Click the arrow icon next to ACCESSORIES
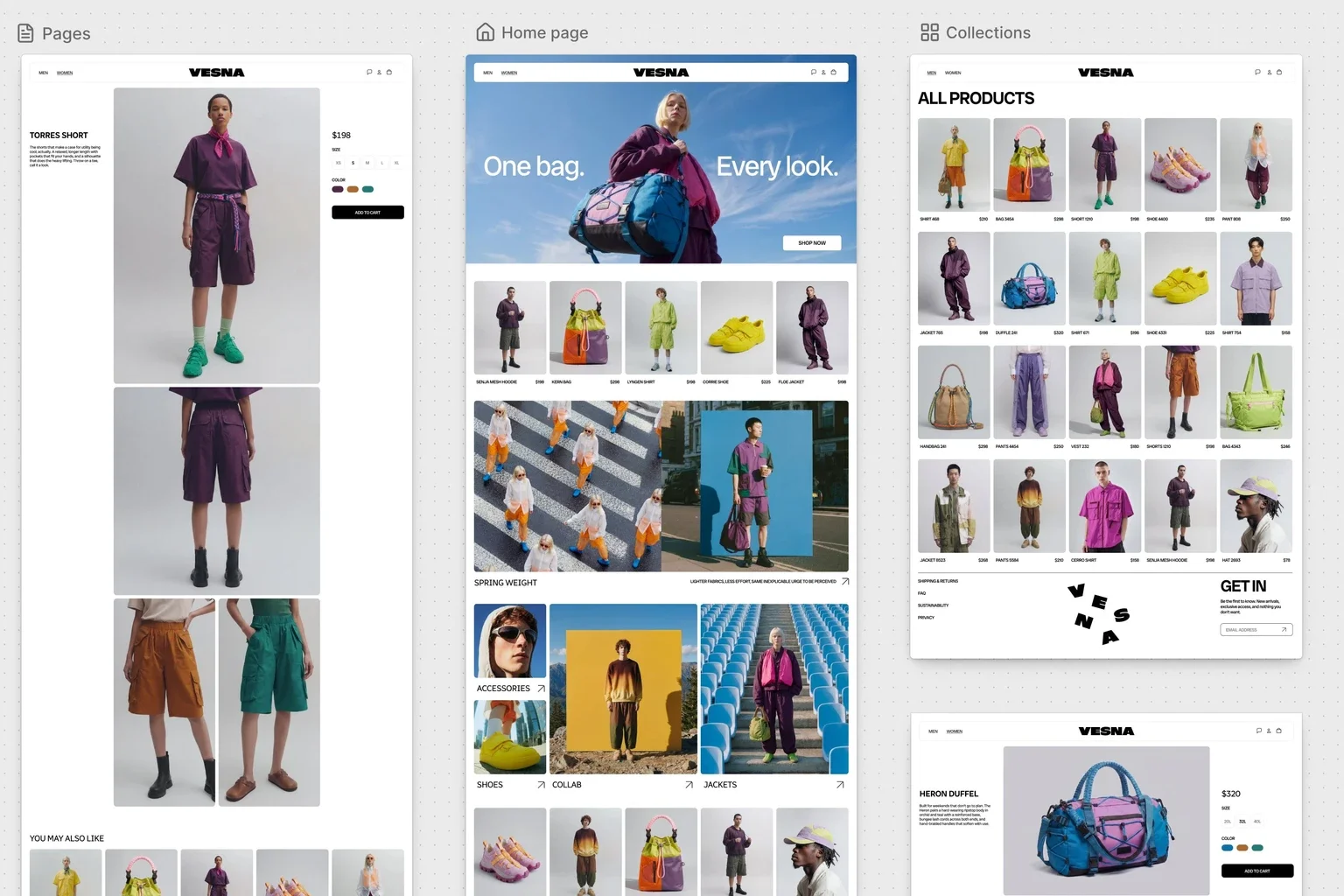Image resolution: width=1344 pixels, height=896 pixels. 541,689
